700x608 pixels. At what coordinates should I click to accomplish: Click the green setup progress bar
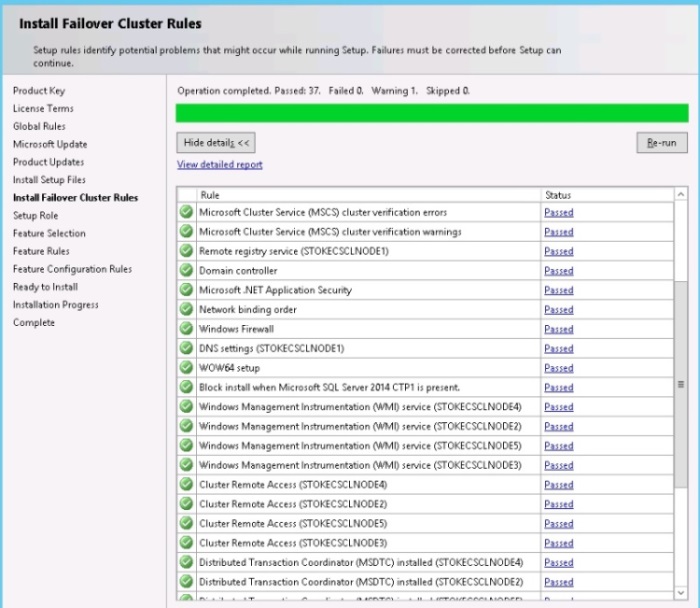tap(432, 113)
